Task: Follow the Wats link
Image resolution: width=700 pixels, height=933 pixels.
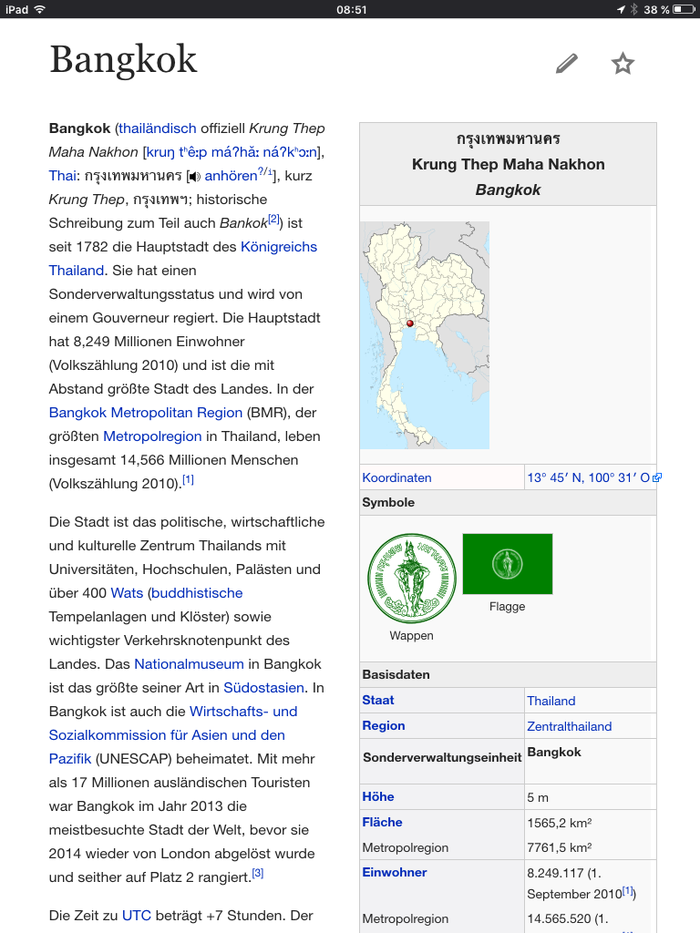Action: pyautogui.click(x=127, y=593)
